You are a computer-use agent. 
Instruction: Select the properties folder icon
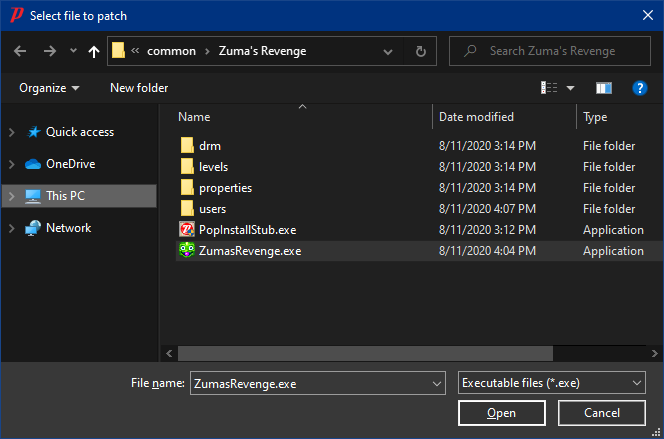pyautogui.click(x=187, y=187)
